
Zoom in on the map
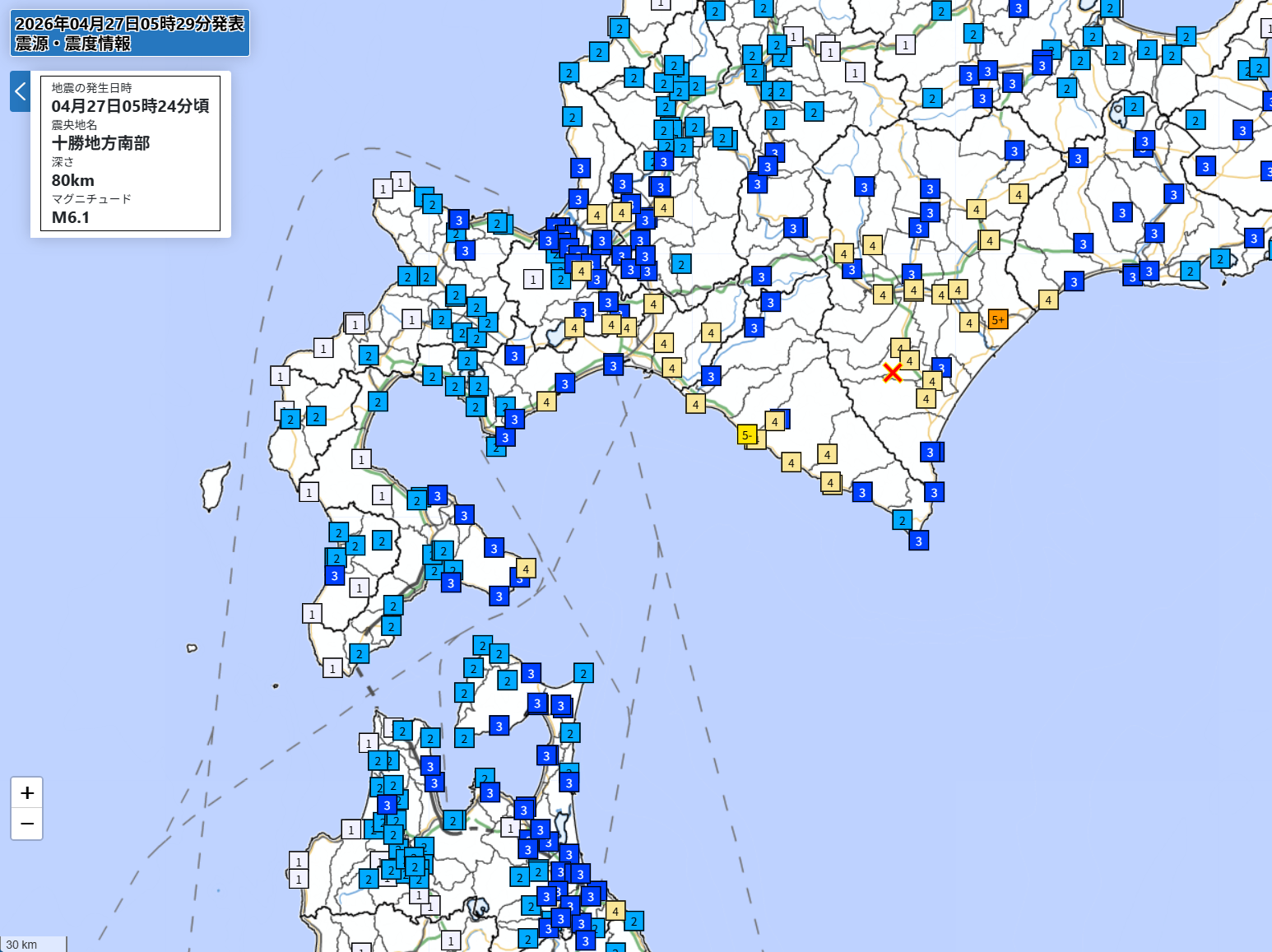point(27,792)
